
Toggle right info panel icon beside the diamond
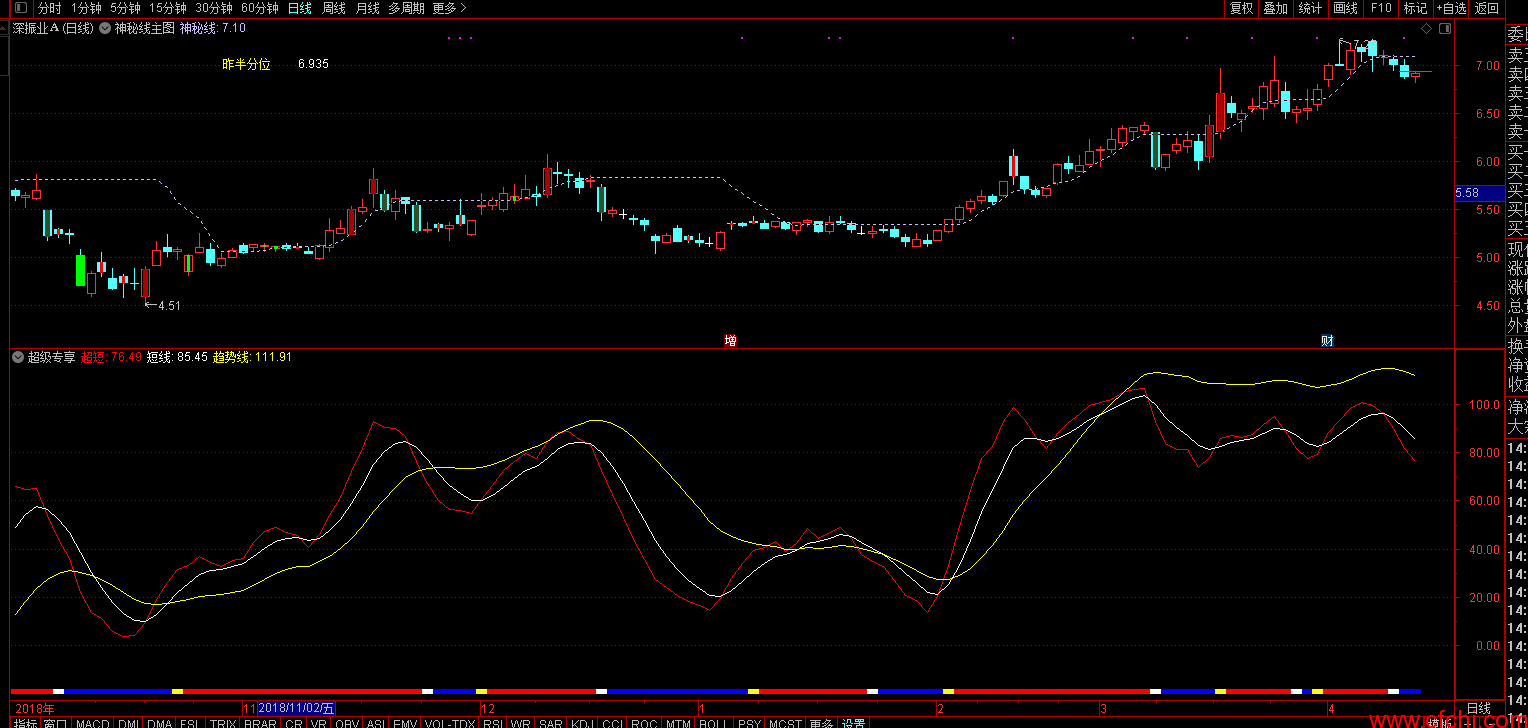pos(1444,29)
